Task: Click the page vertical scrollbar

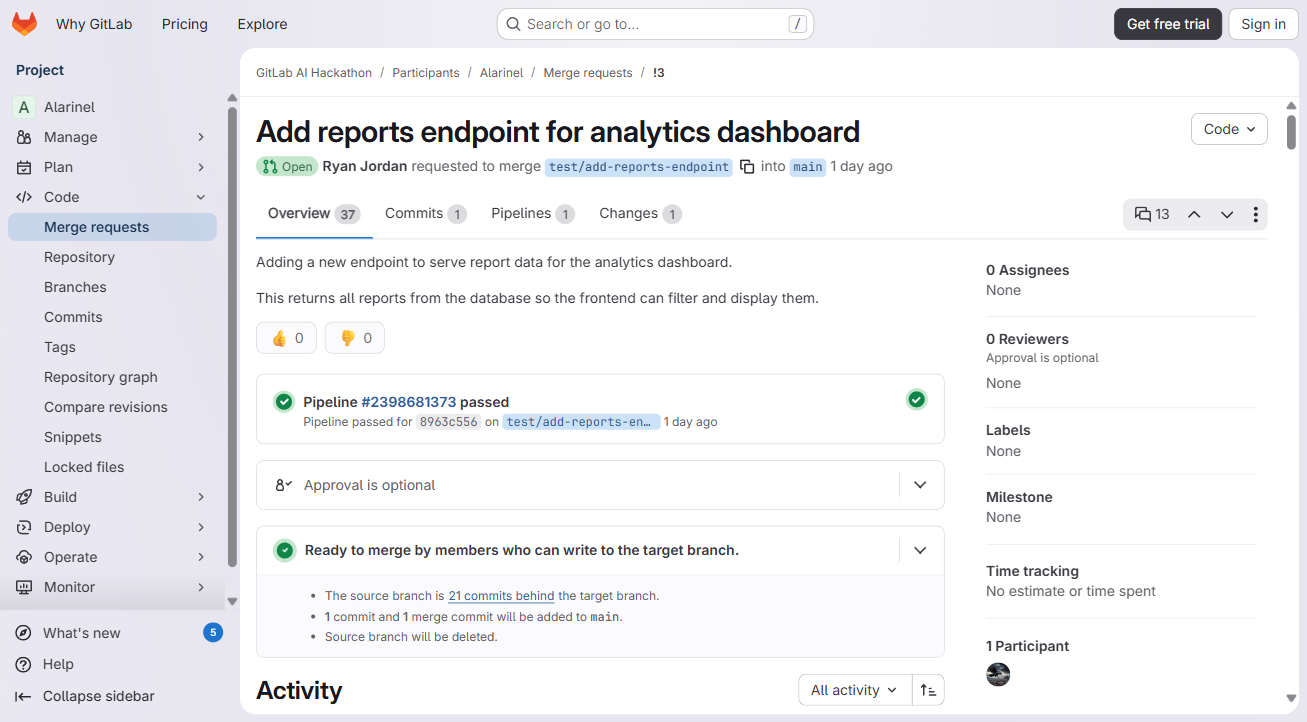Action: 1292,133
